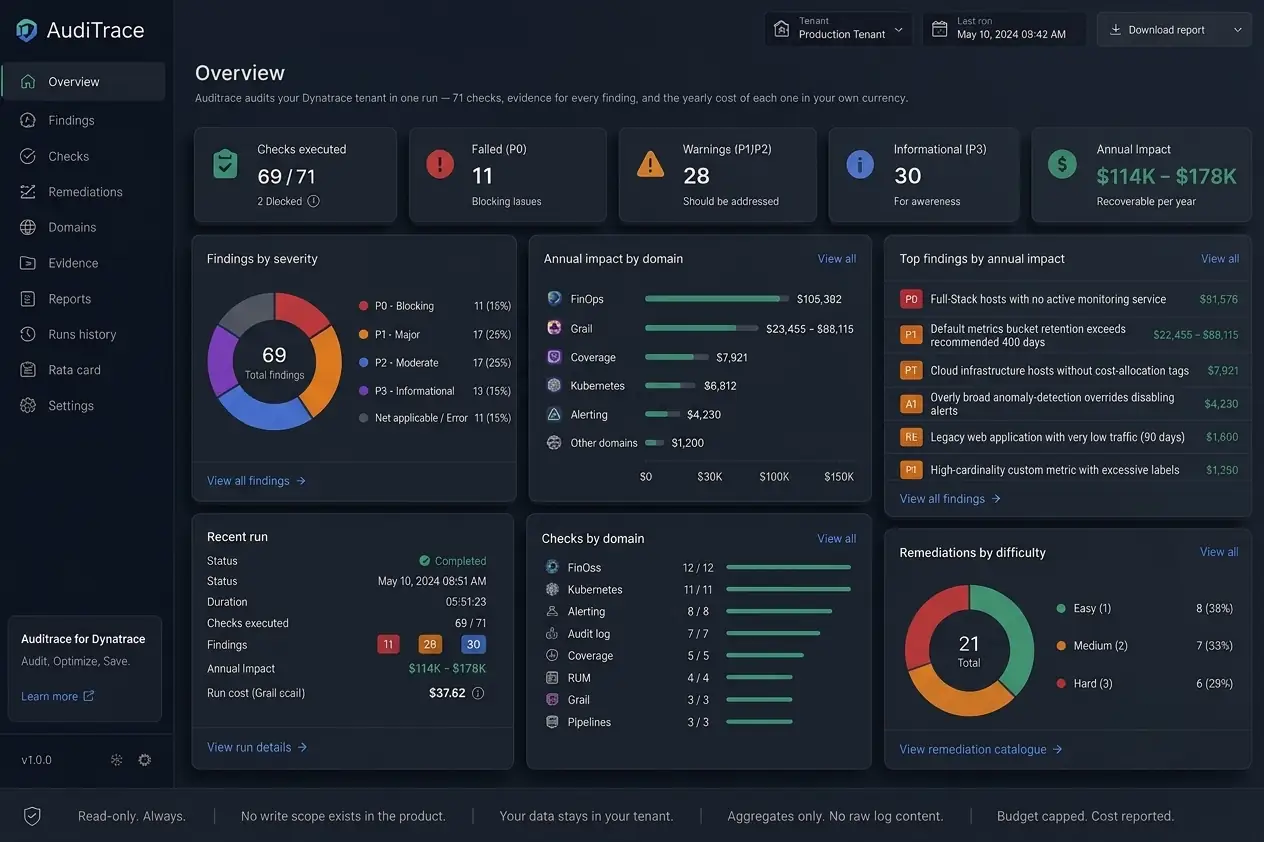The height and width of the screenshot is (842, 1264).
Task: Click A1 badge for anomaly-detection overrides finding
Action: click(911, 404)
